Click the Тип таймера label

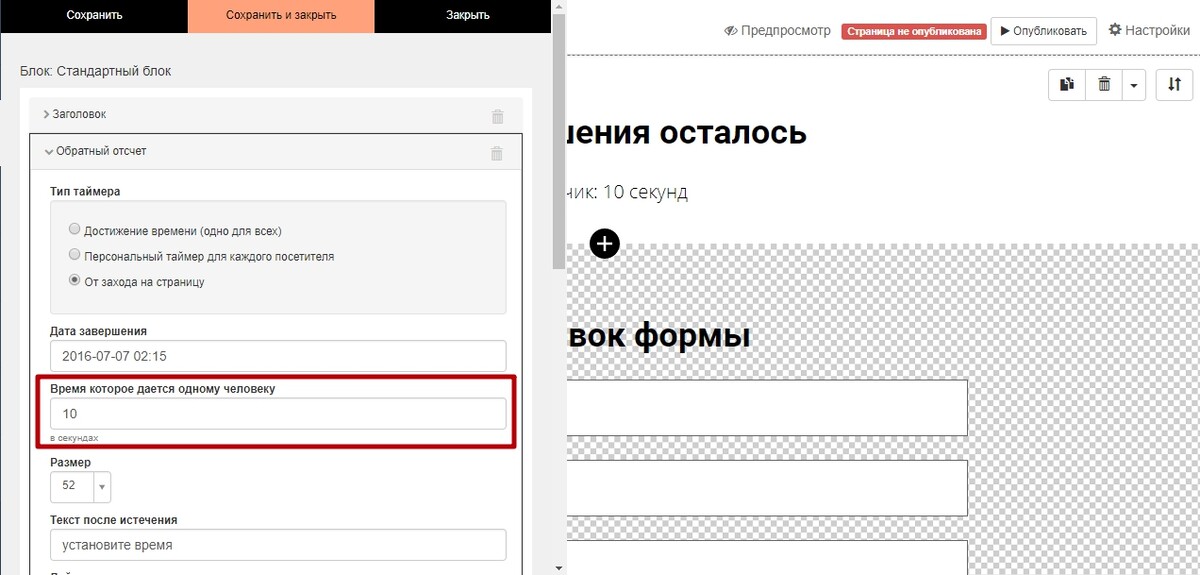pos(85,191)
